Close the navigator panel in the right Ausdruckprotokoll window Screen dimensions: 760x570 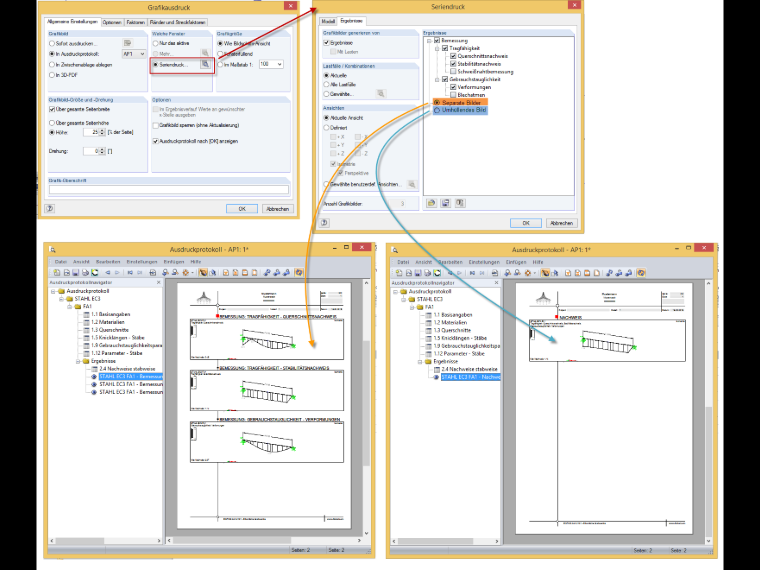[x=496, y=283]
